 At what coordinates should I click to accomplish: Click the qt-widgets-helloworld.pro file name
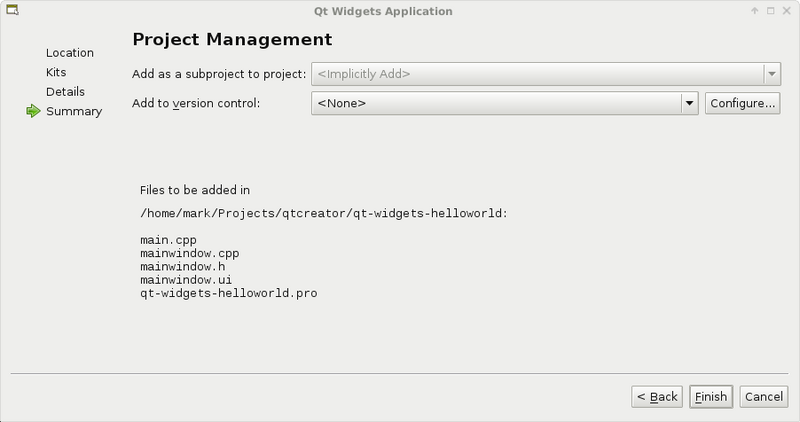[x=229, y=293]
